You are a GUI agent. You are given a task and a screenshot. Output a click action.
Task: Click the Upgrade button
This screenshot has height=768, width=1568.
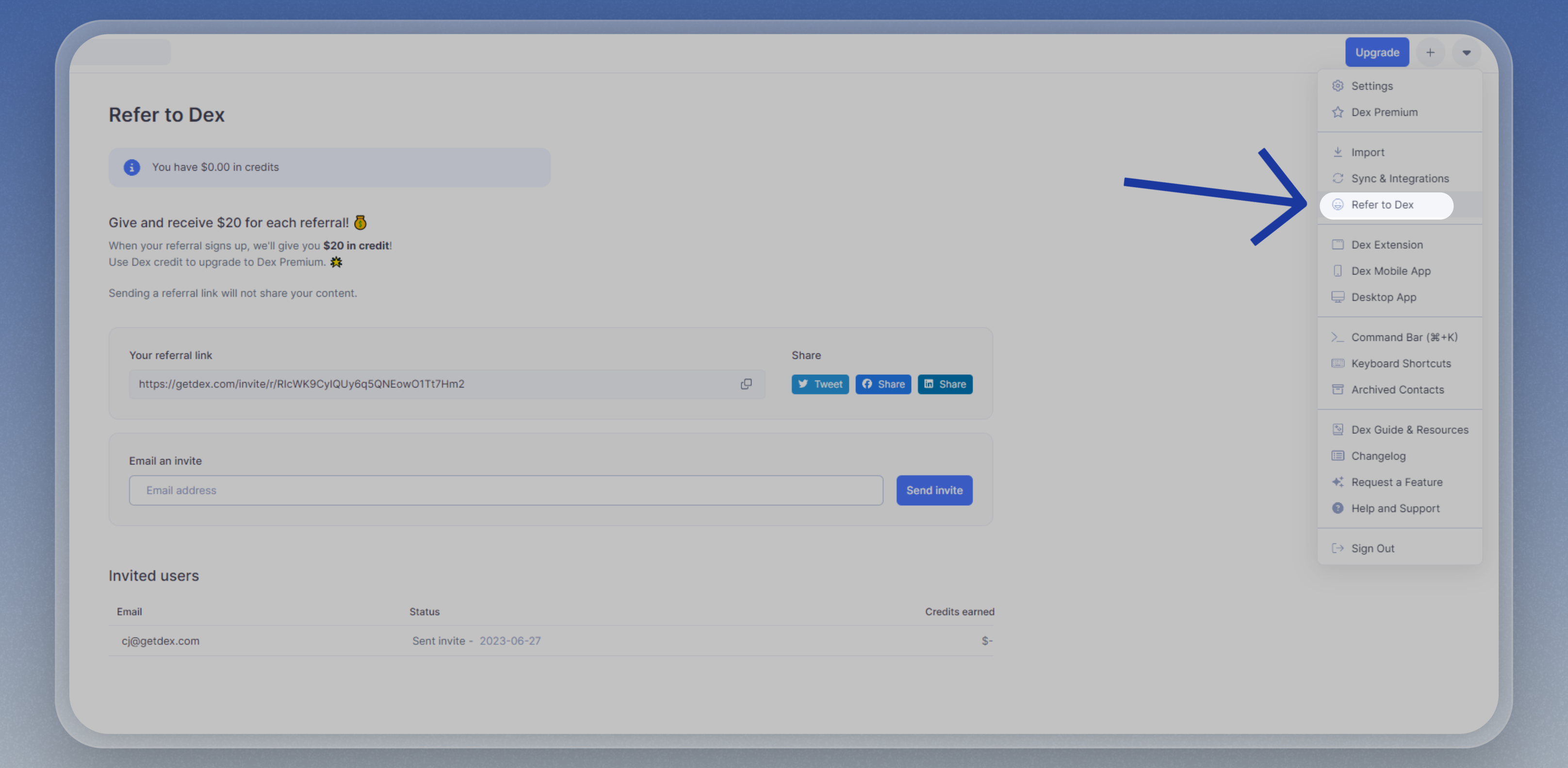point(1376,52)
